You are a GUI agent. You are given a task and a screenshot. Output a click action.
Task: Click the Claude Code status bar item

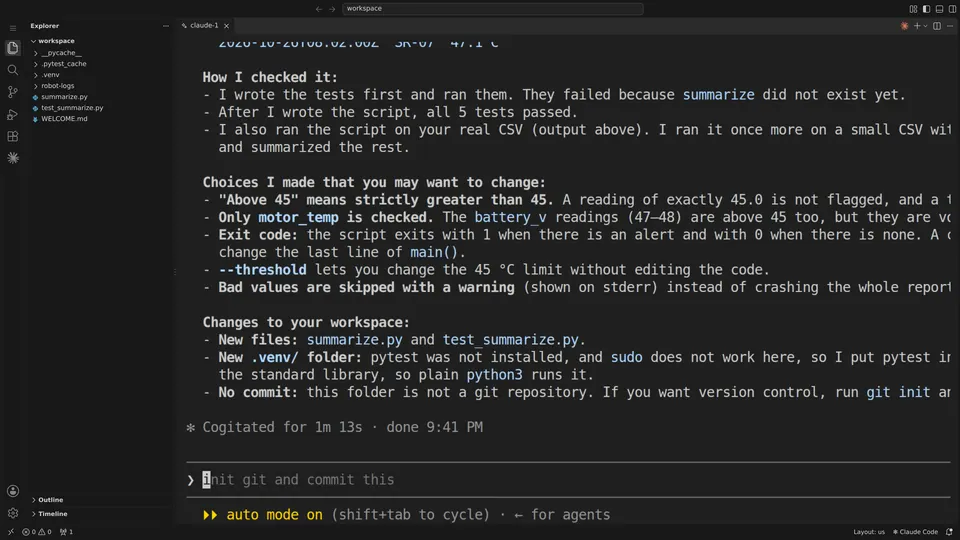[915, 532]
